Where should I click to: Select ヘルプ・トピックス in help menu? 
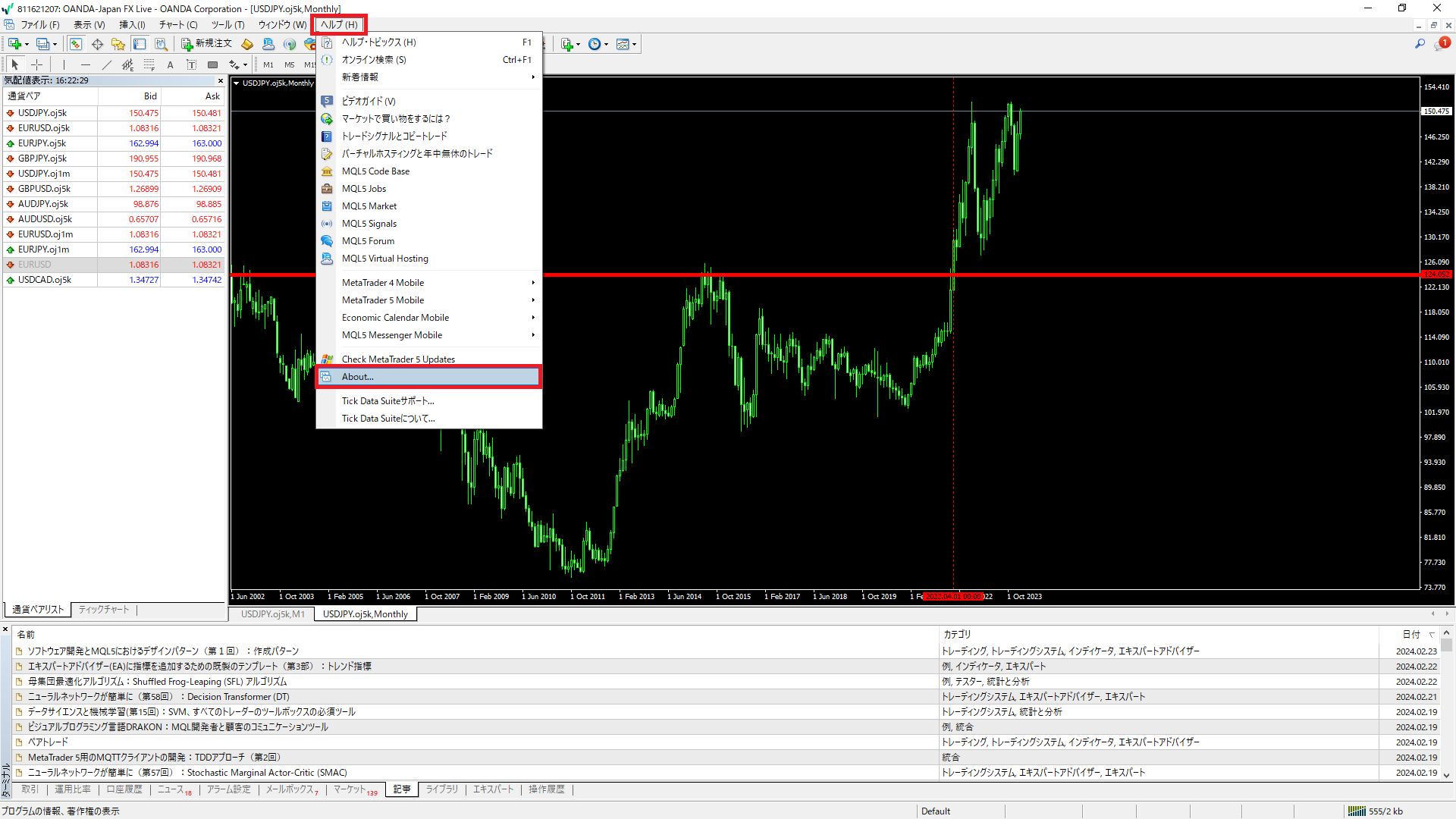pos(429,42)
